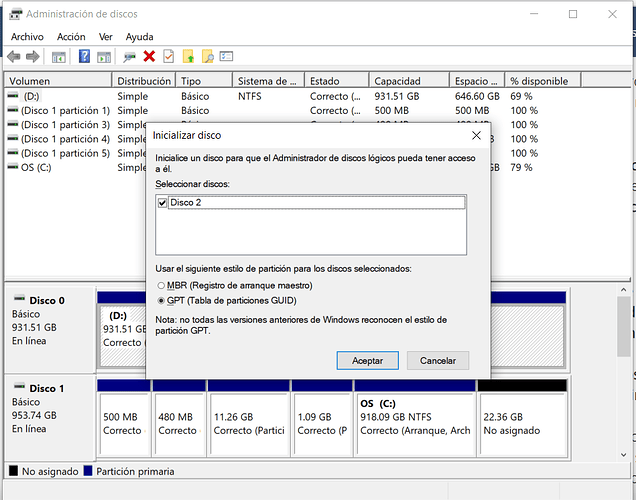Select the 22.36 GB unallocated space block
Screen dimensions: 636x500
pos(523,424)
